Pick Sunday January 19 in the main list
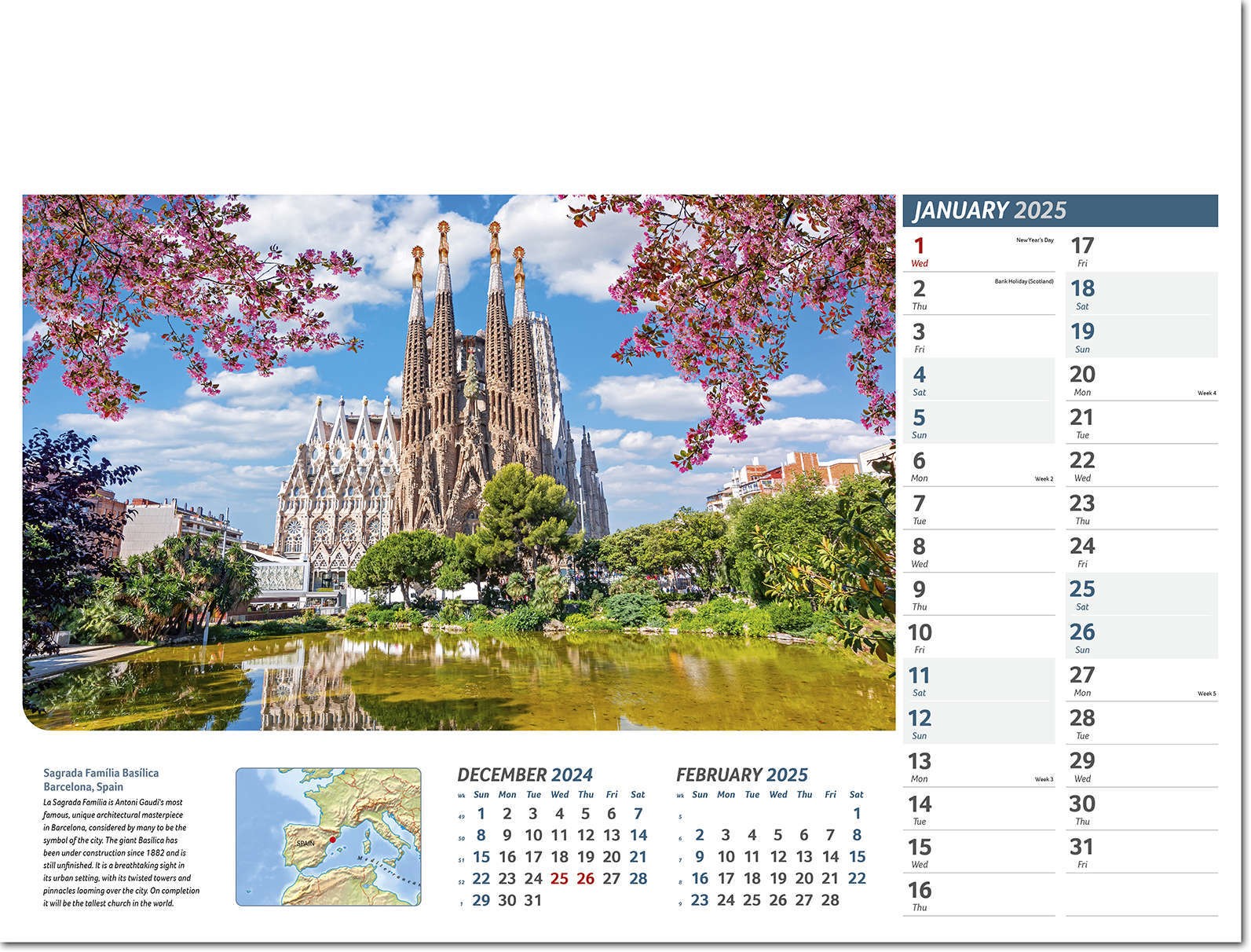The width and height of the screenshot is (1251, 952). pyautogui.click(x=1142, y=337)
